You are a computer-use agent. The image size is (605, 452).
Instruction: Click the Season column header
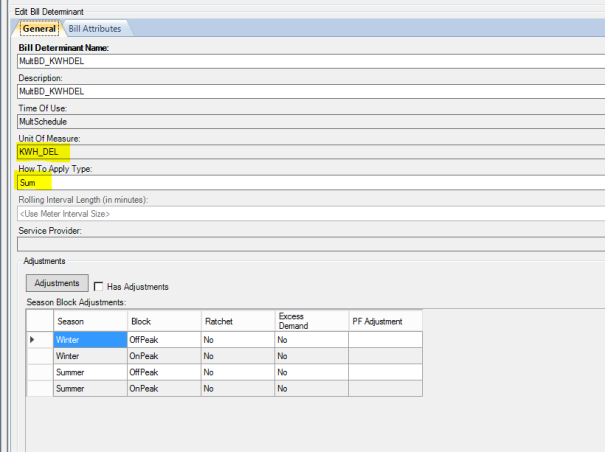(x=90, y=321)
